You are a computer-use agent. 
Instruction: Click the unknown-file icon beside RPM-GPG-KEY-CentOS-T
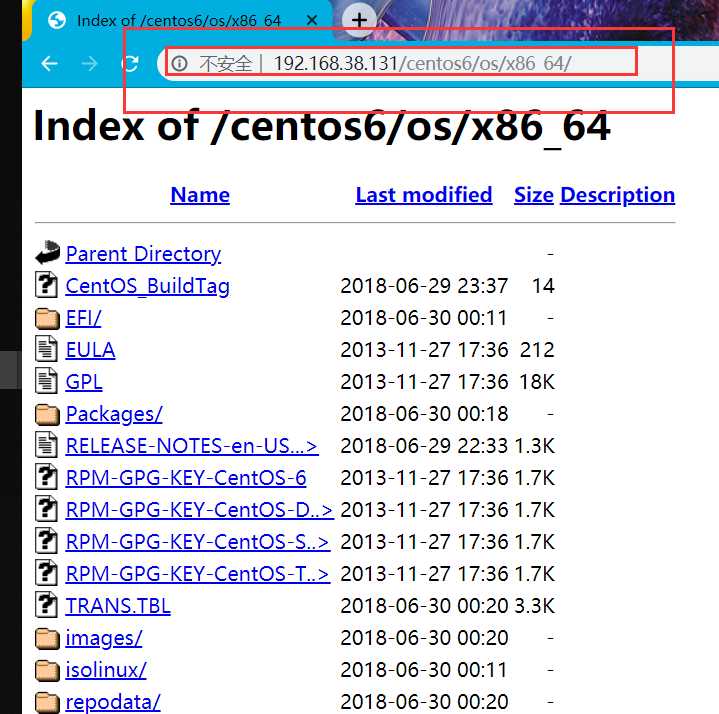coord(46,573)
